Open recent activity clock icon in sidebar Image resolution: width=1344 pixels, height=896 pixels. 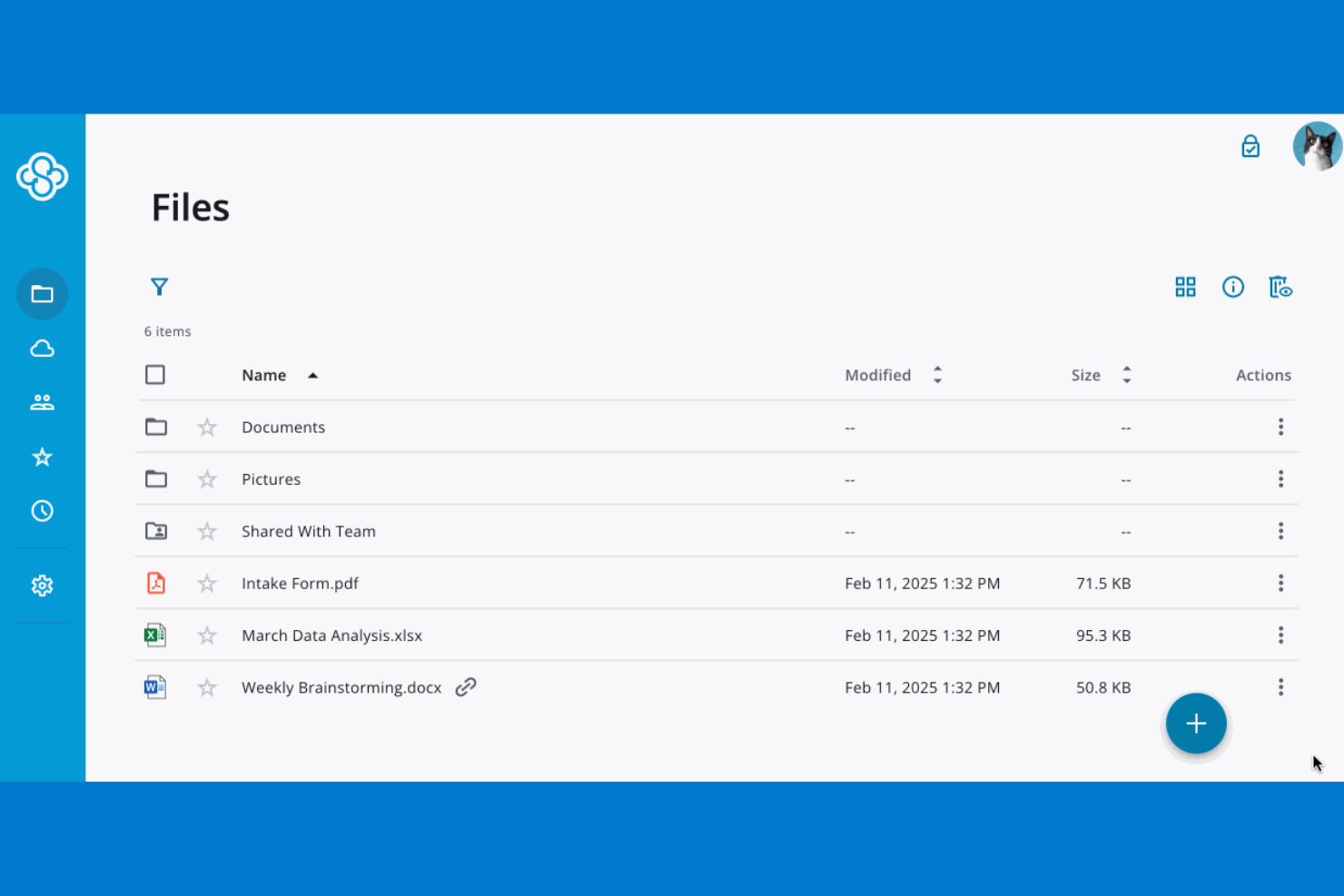(x=42, y=510)
